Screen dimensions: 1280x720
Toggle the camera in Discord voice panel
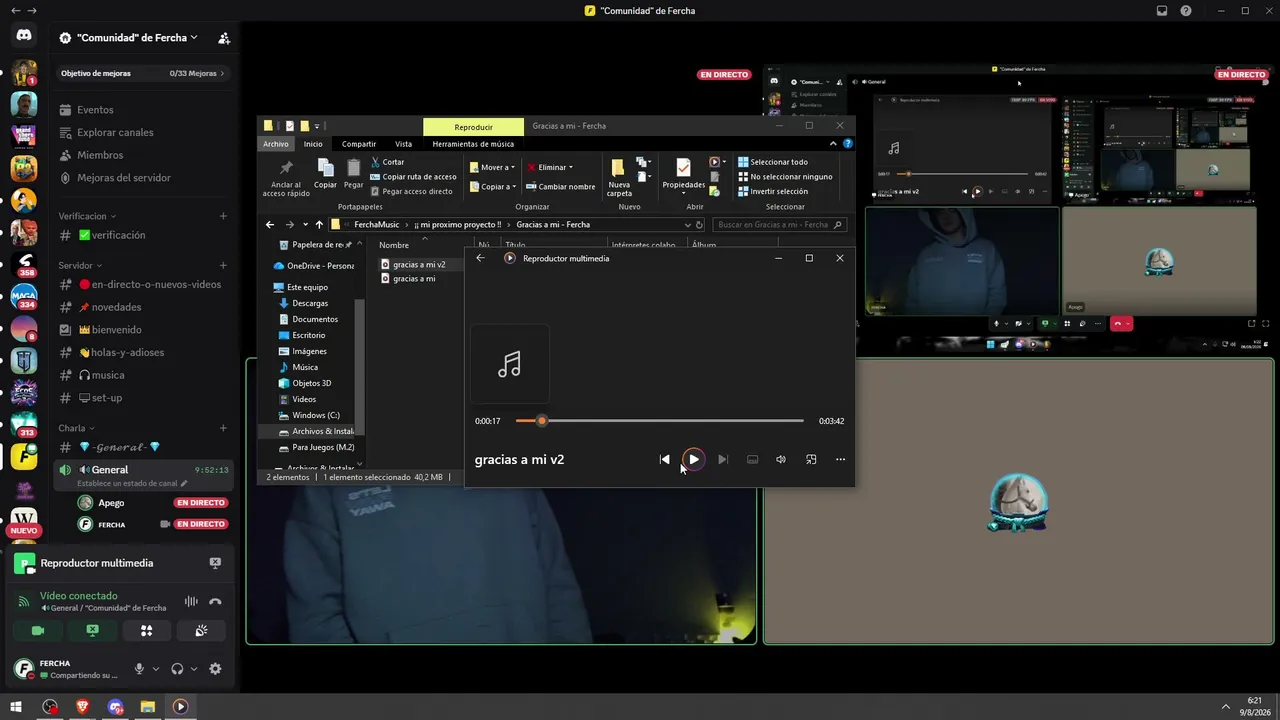pyautogui.click(x=38, y=630)
